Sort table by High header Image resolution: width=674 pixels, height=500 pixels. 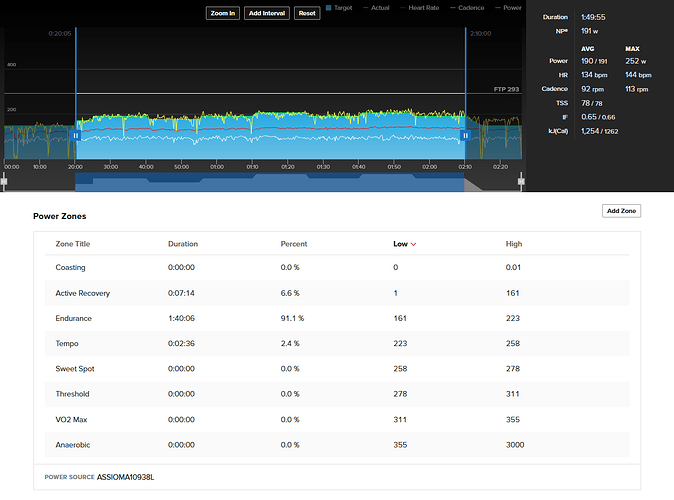514,244
